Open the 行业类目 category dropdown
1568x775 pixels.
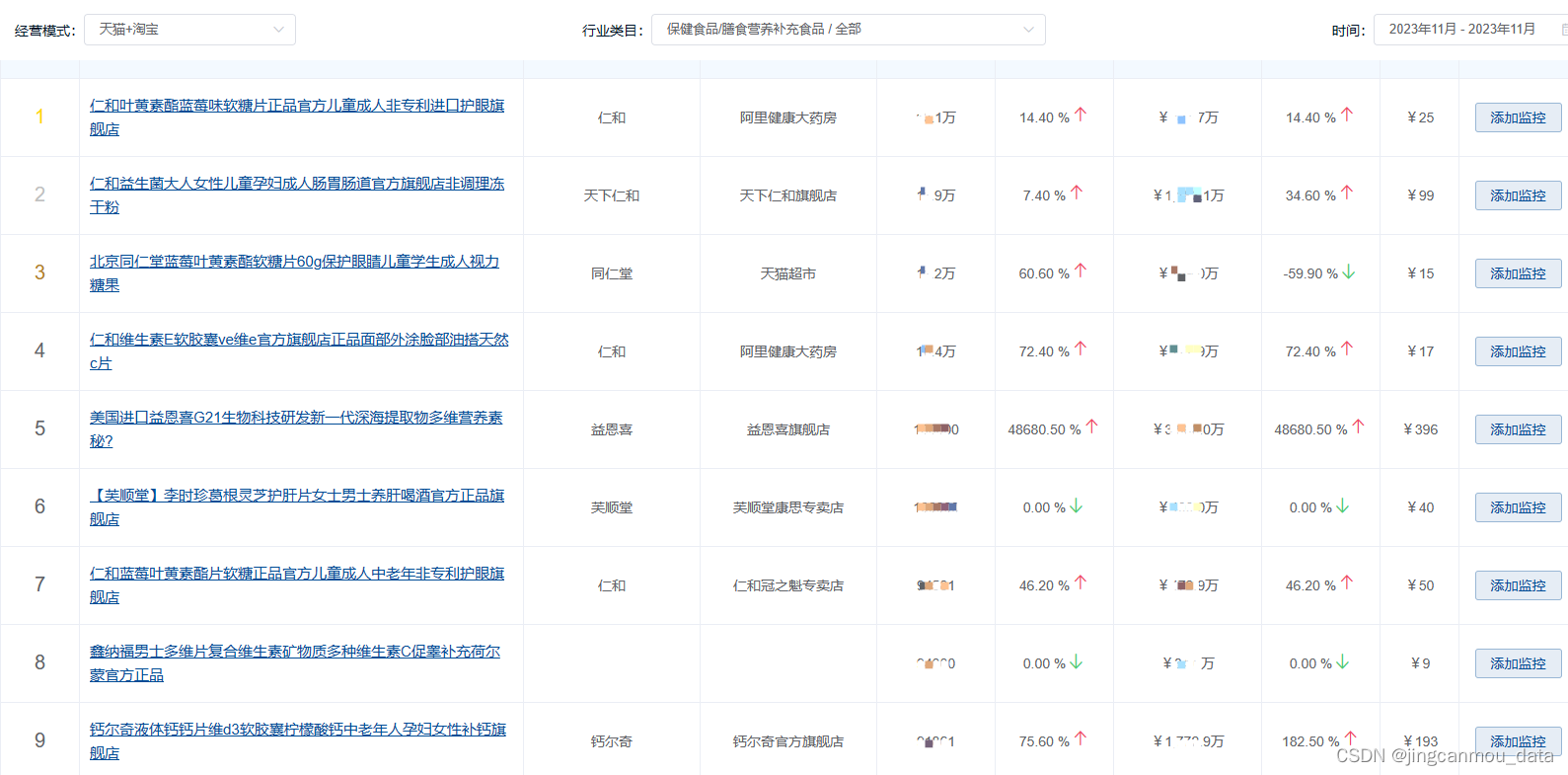click(x=848, y=30)
